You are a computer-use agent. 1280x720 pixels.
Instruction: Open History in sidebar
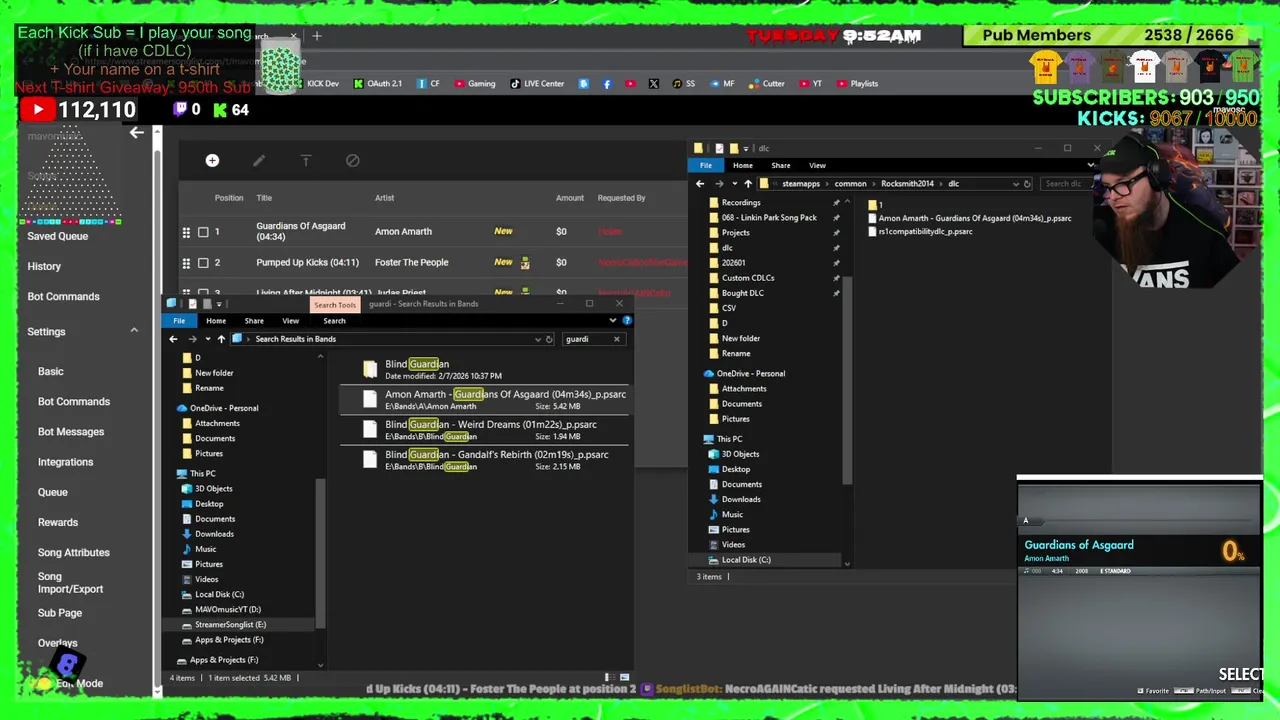44,266
